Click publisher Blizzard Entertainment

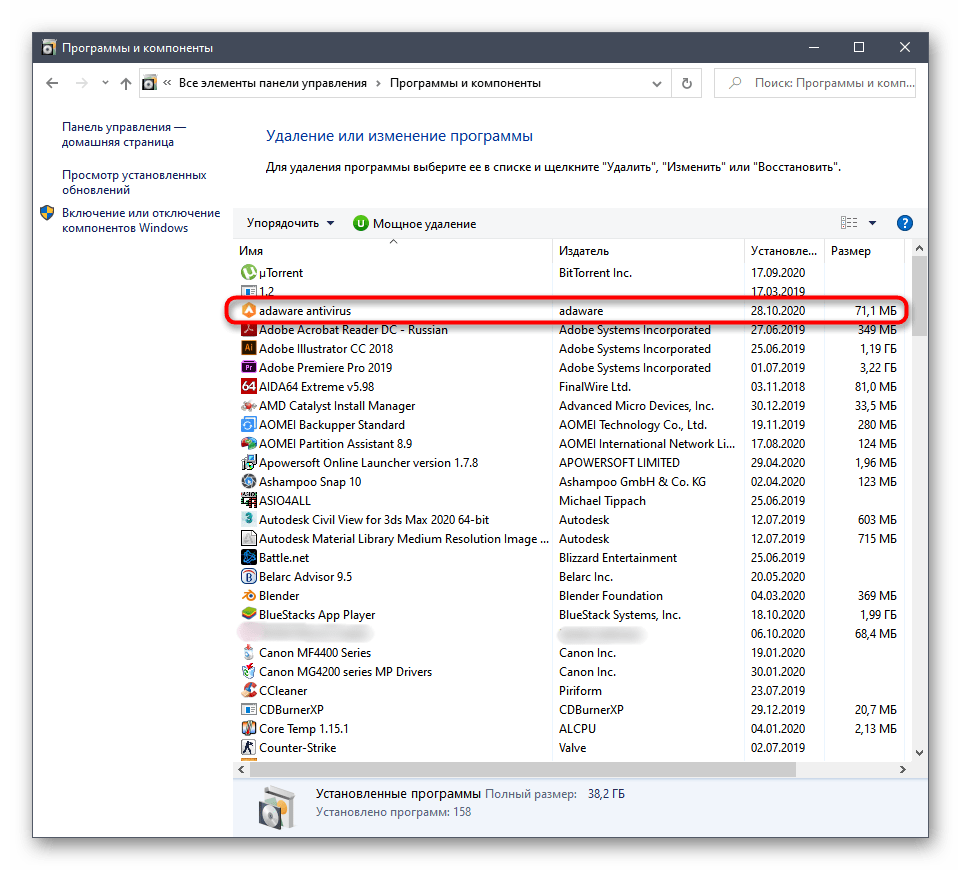click(x=618, y=558)
